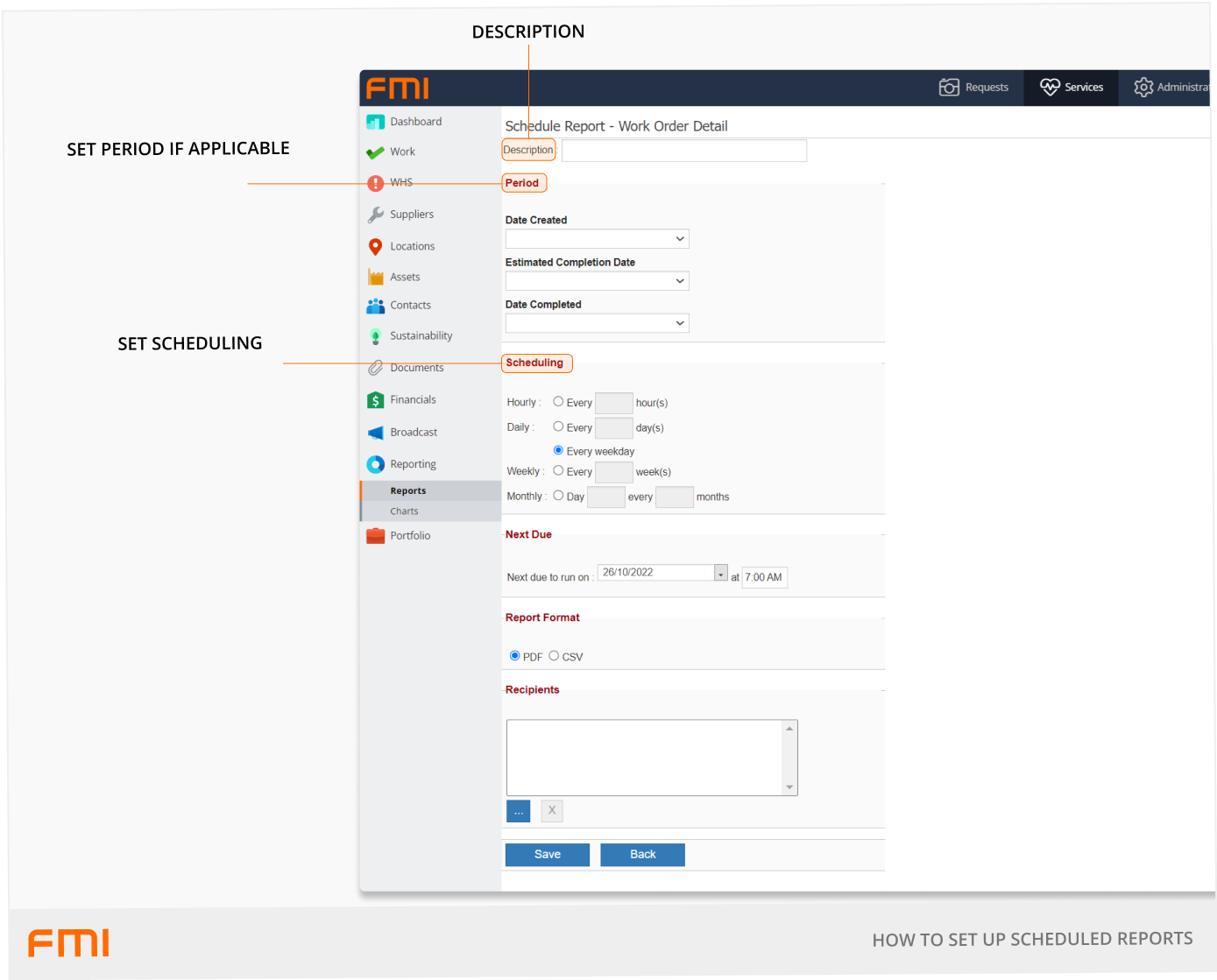This screenshot has width=1217, height=980.
Task: Click the Financials dollar icon
Action: coord(375,400)
